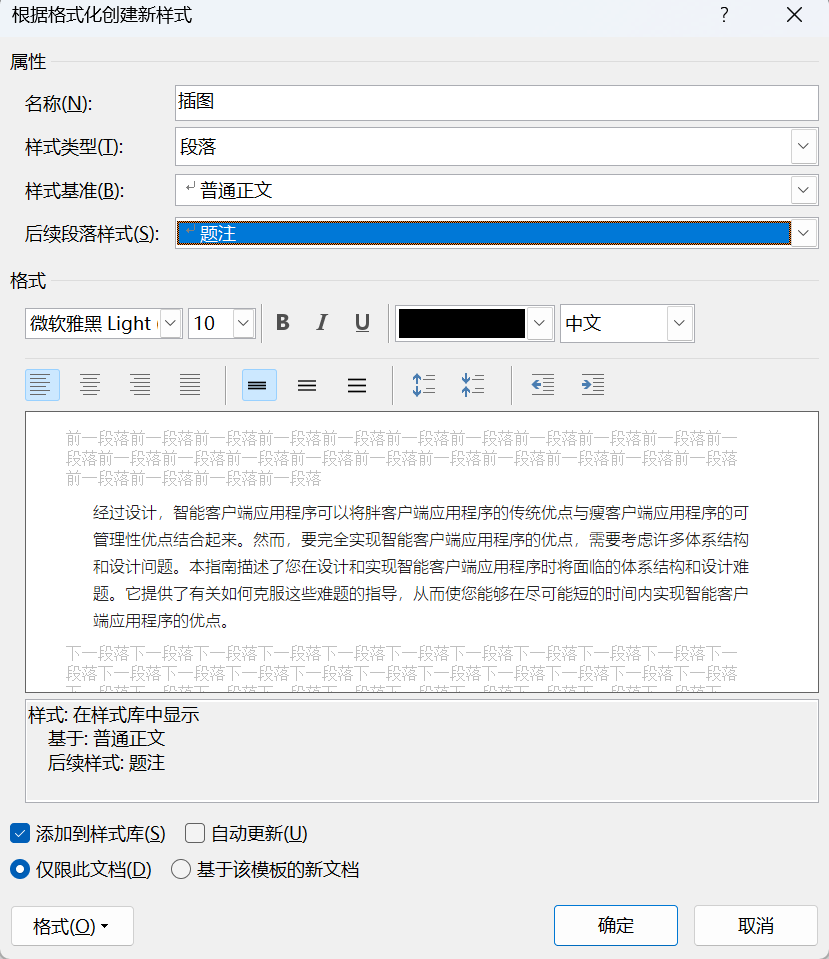Open script language dropdown 中文

coord(679,324)
